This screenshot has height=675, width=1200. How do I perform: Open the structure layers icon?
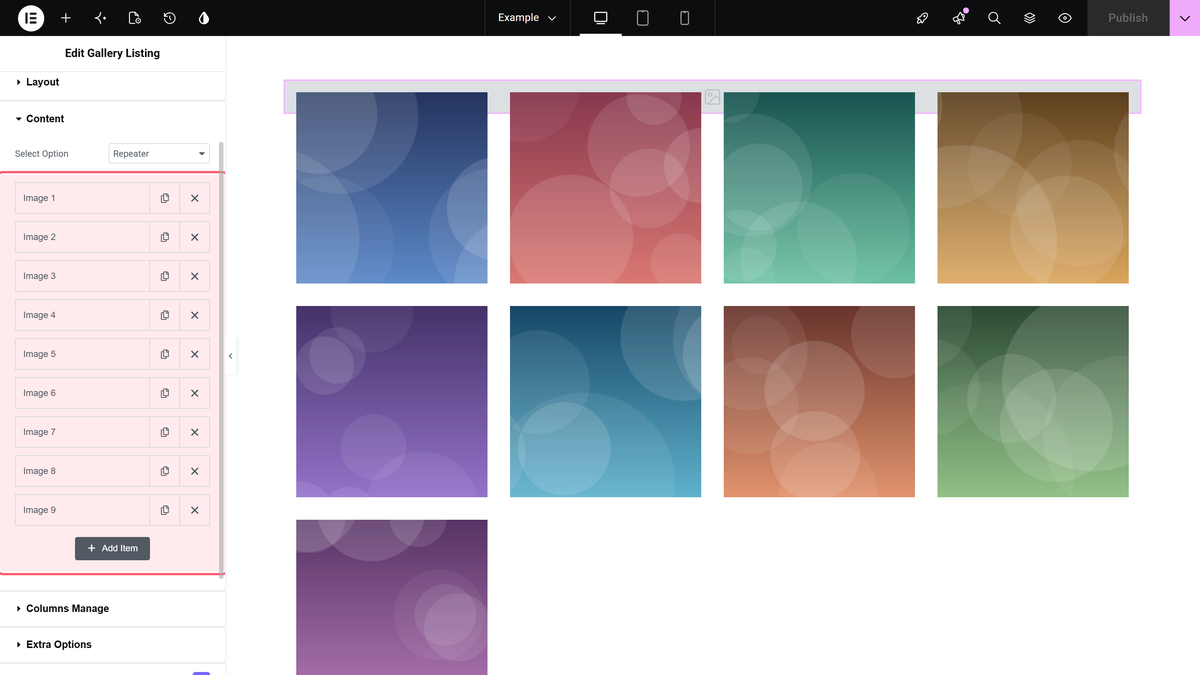[1029, 18]
